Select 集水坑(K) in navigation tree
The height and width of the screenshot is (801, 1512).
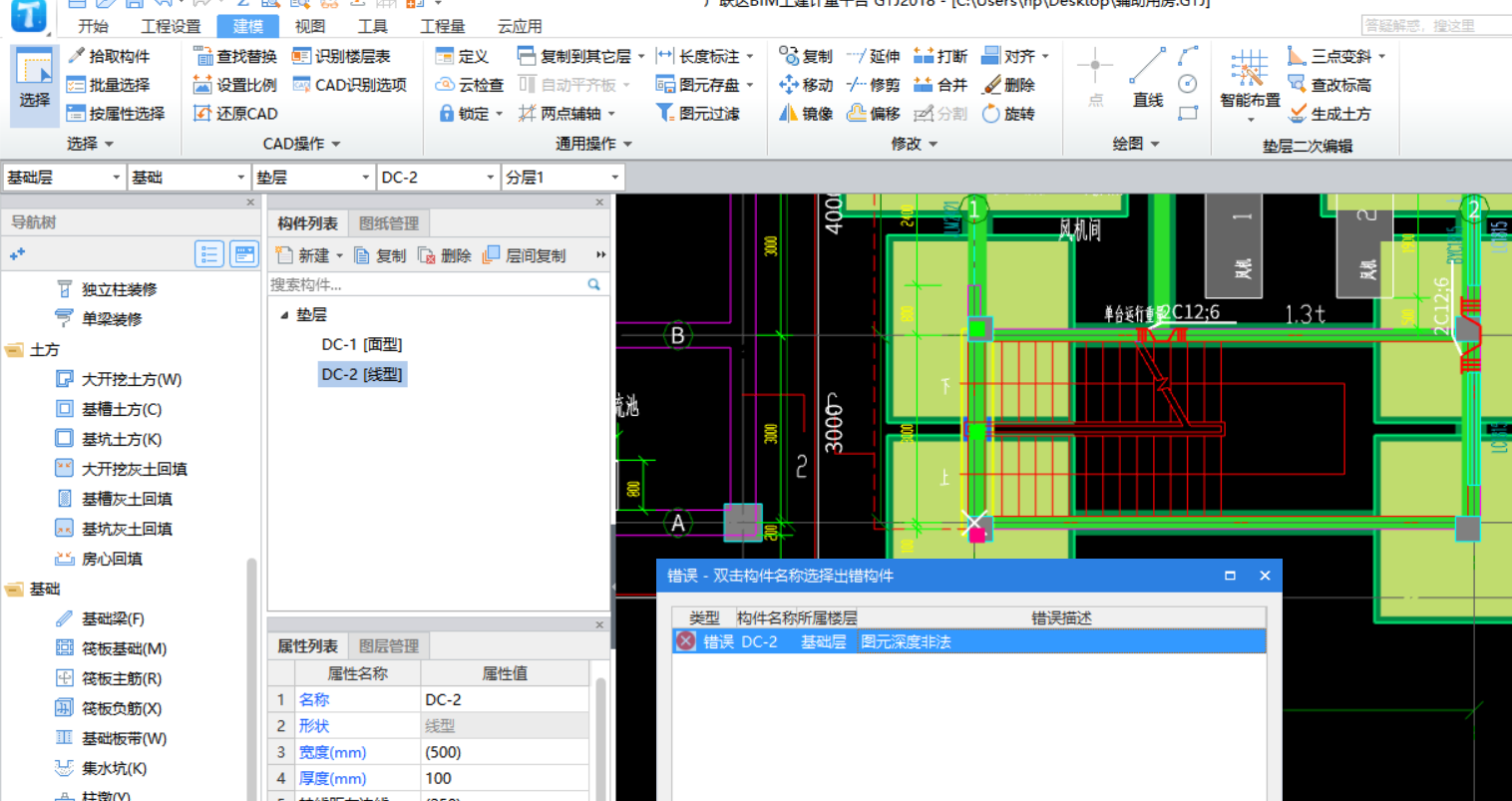pos(101,768)
